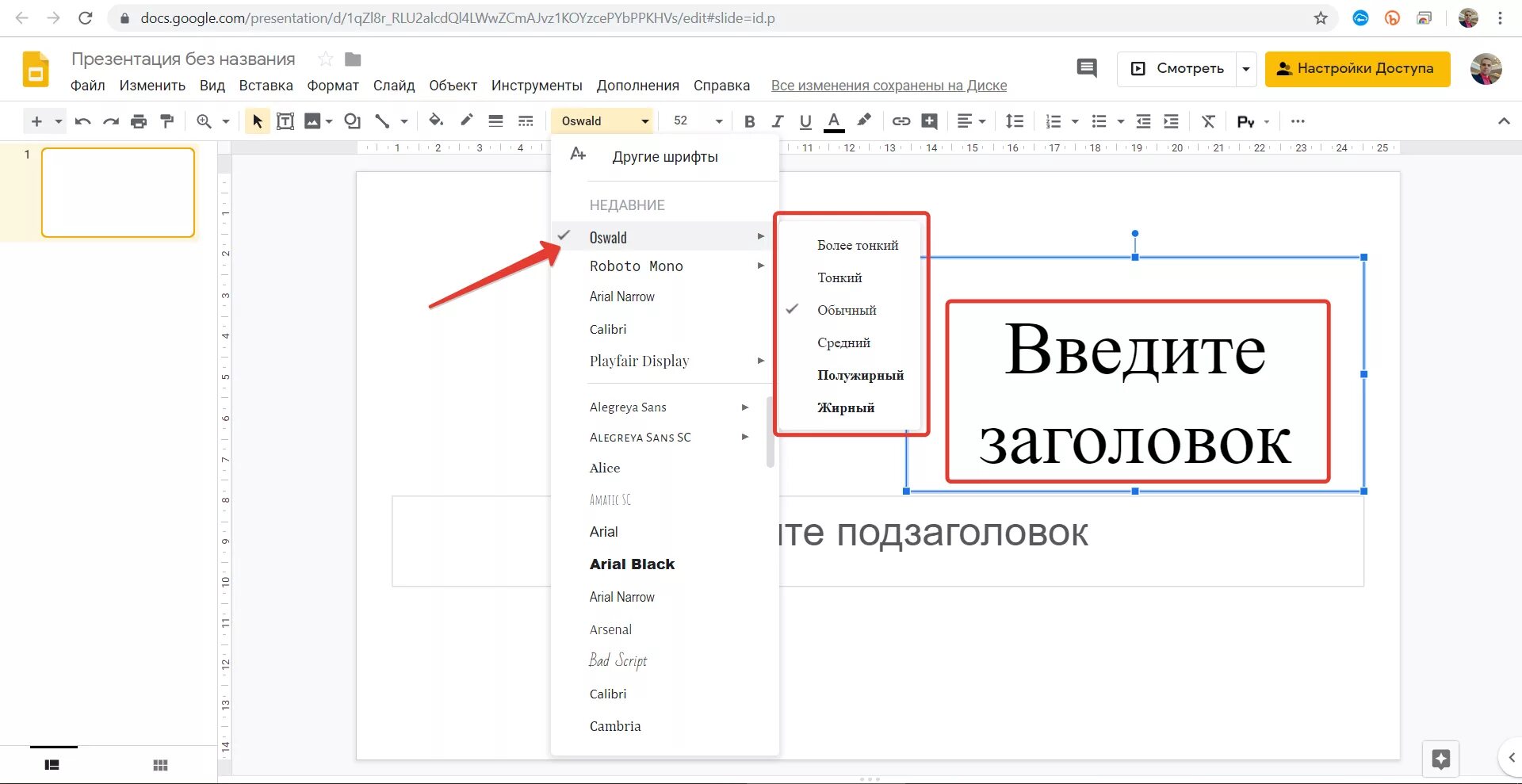Viewport: 1522px width, 784px height.
Task: Redo action using toolbar arrow
Action: (x=111, y=121)
